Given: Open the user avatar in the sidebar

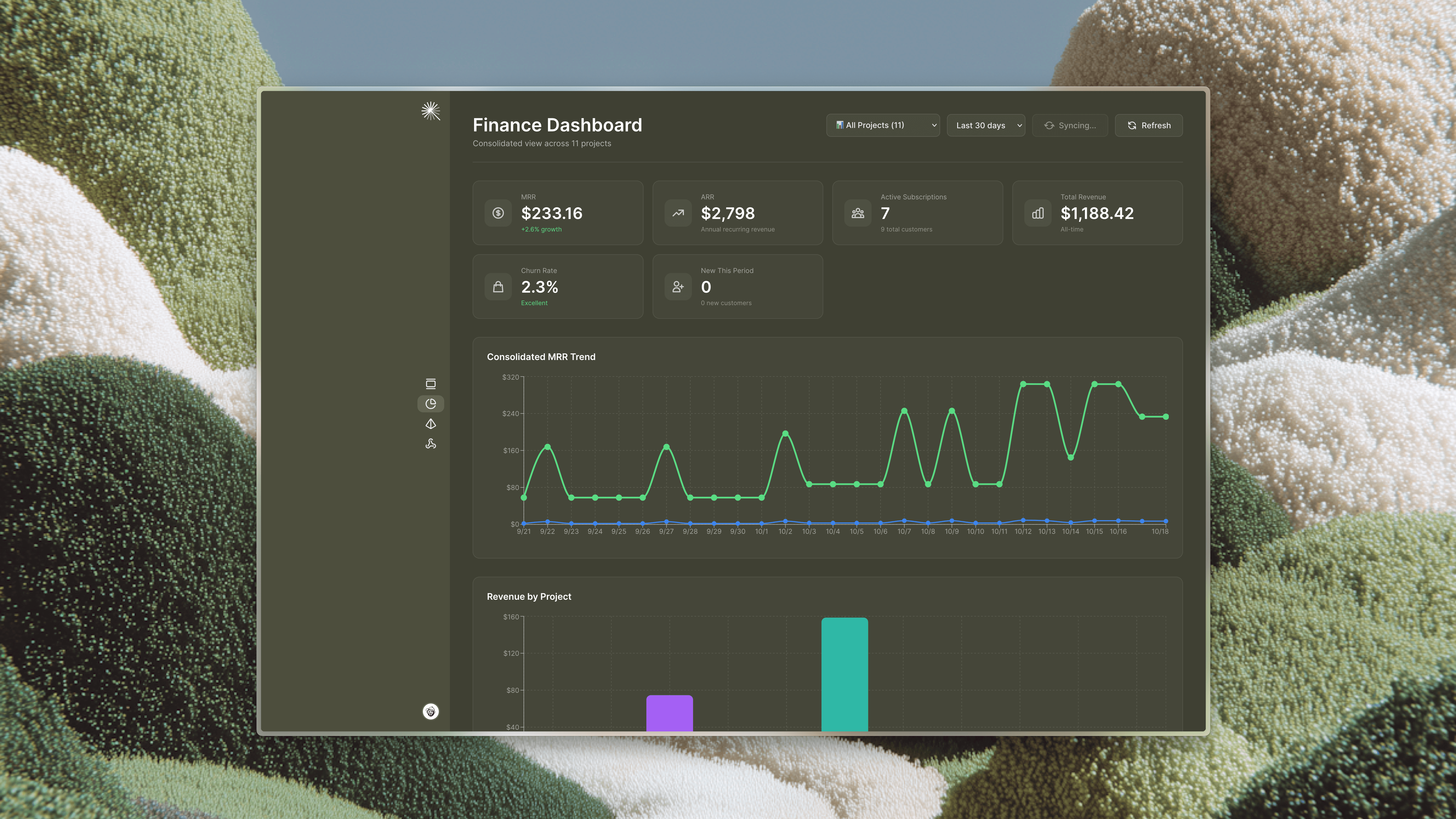Looking at the screenshot, I should (x=431, y=711).
